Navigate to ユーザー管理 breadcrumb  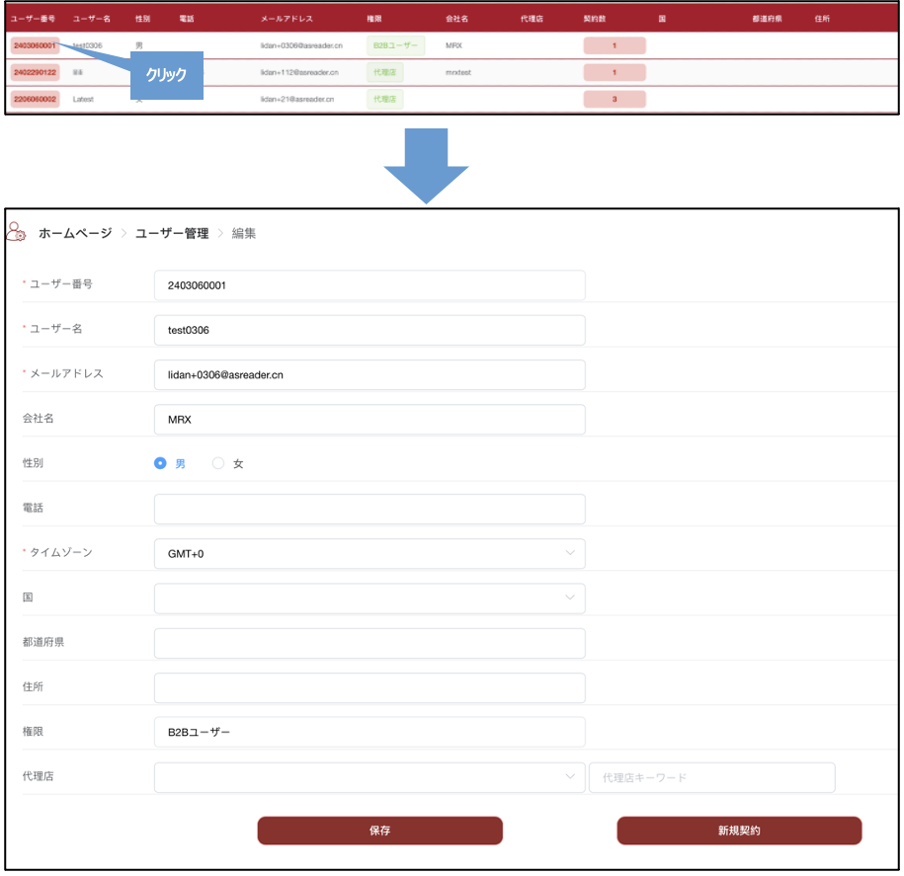pyautogui.click(x=172, y=233)
